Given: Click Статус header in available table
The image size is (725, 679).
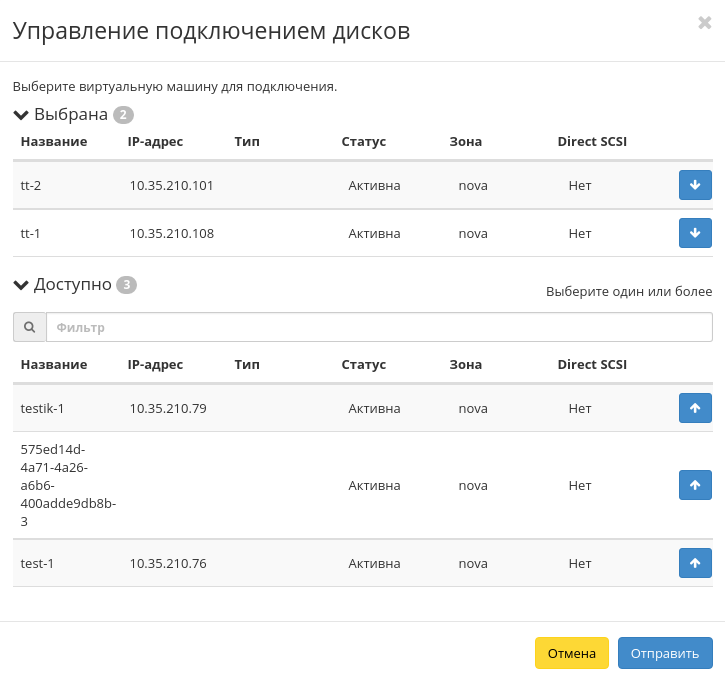Looking at the screenshot, I should pos(363,364).
